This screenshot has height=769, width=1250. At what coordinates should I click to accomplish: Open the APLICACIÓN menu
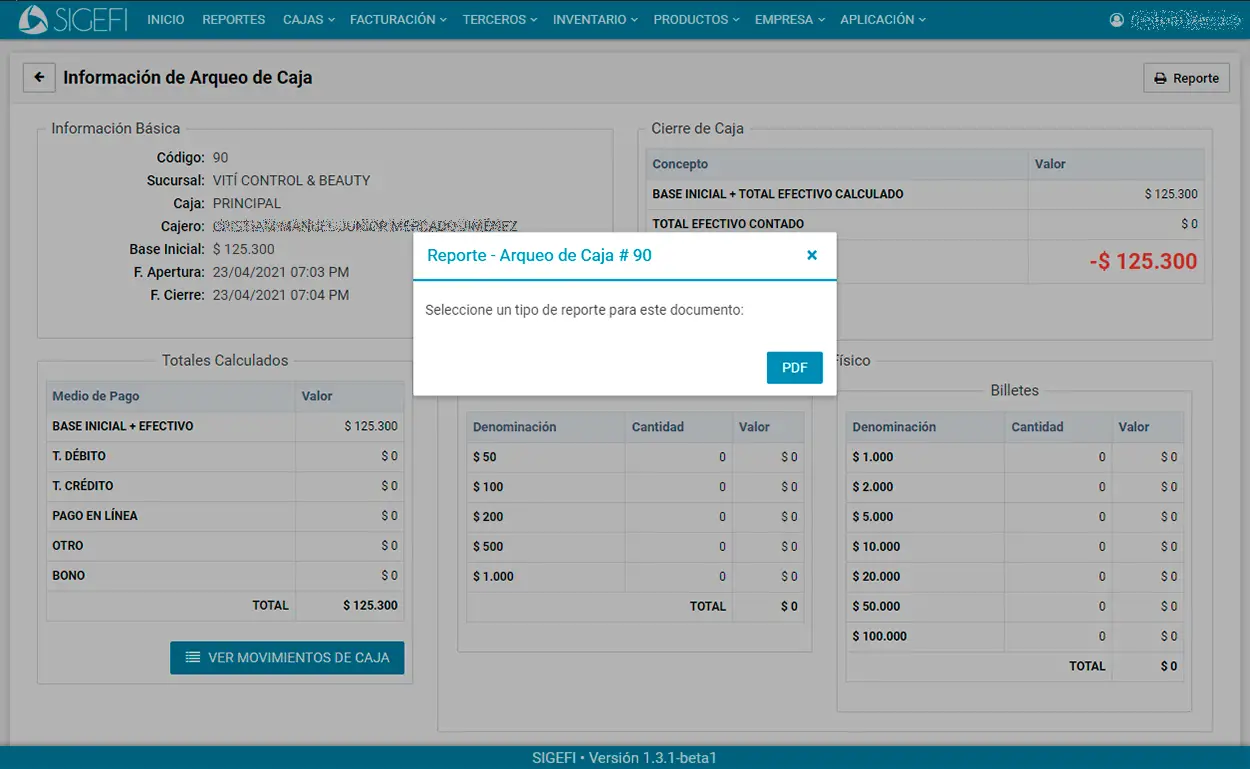[x=882, y=20]
